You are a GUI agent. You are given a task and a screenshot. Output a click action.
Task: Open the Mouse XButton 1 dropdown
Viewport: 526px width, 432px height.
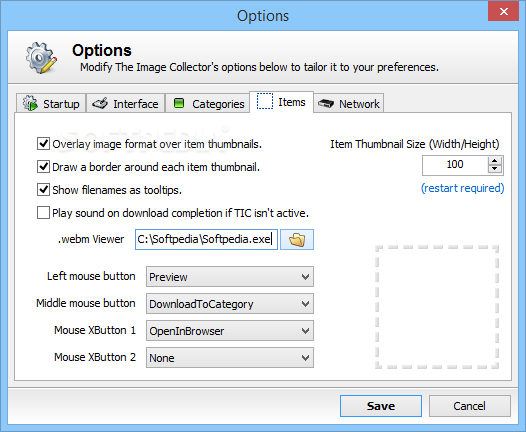click(x=230, y=331)
